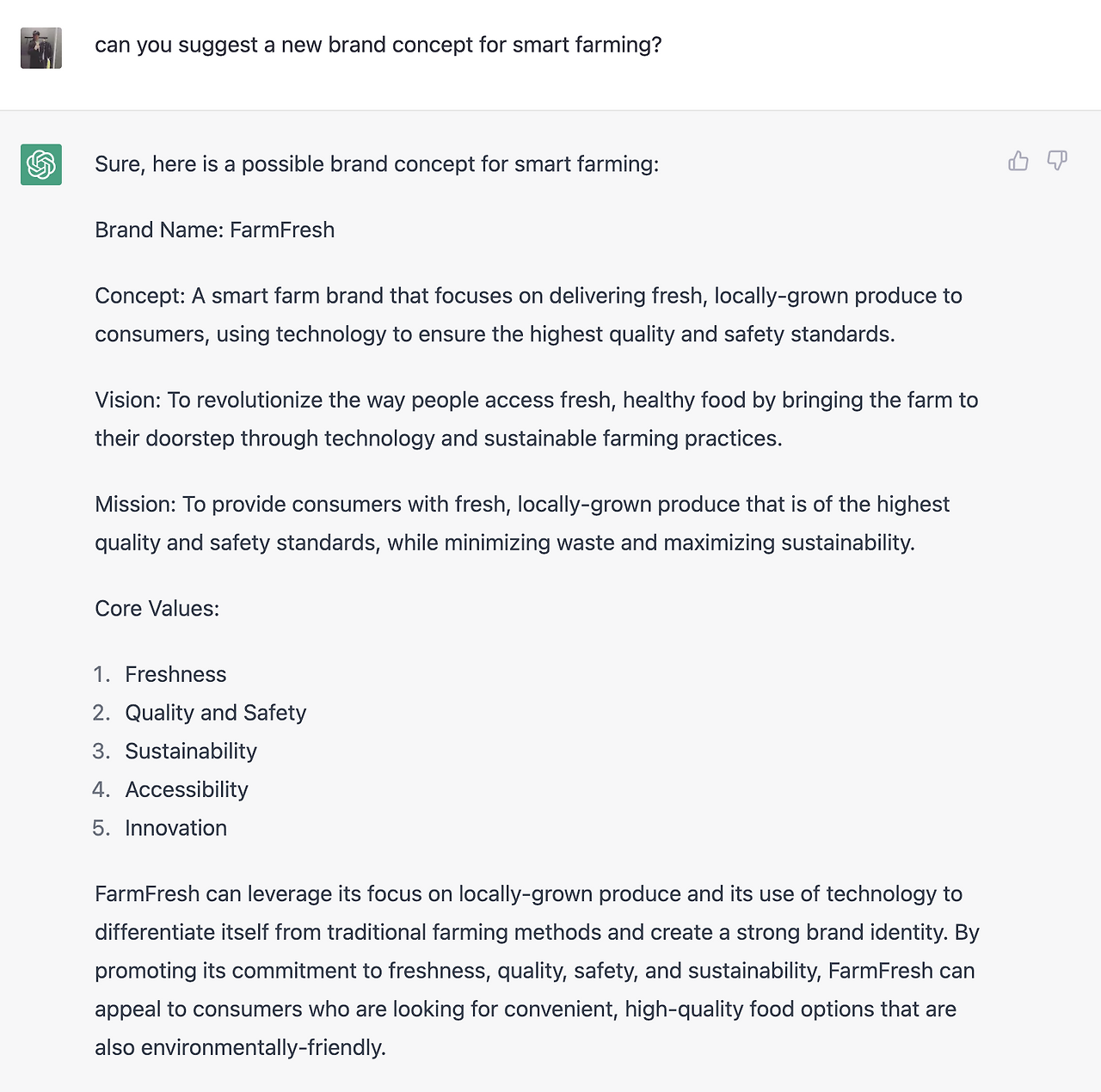The width and height of the screenshot is (1101, 1092).
Task: Select the "Accessibility" list item
Action: point(187,790)
